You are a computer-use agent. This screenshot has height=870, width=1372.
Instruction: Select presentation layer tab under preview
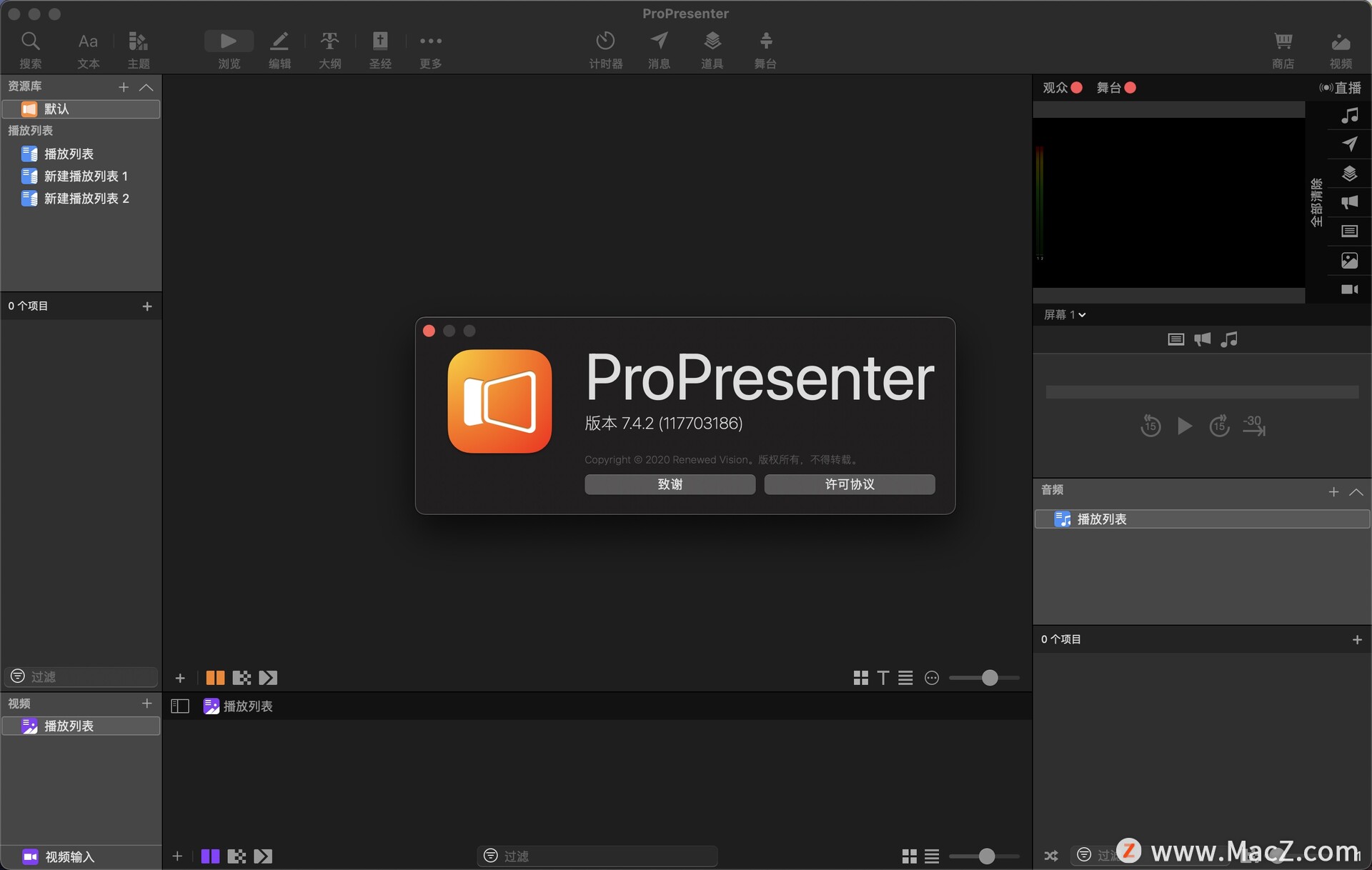point(1175,339)
